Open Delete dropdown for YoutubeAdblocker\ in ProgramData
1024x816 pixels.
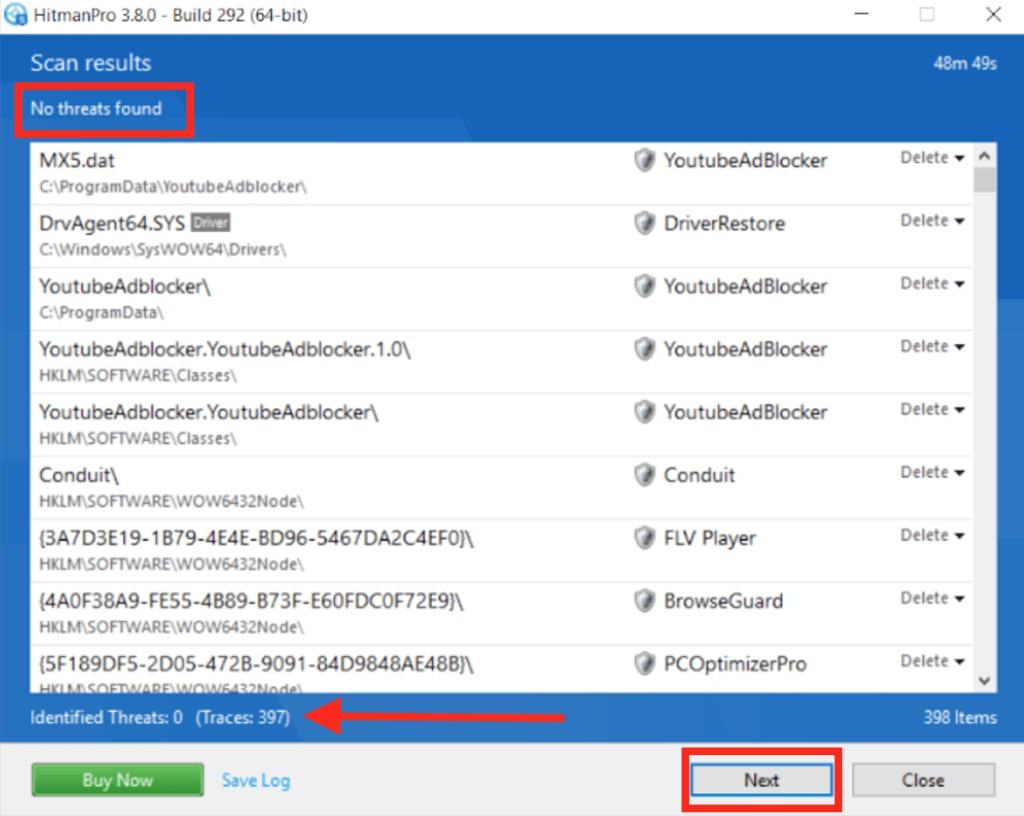coord(932,284)
